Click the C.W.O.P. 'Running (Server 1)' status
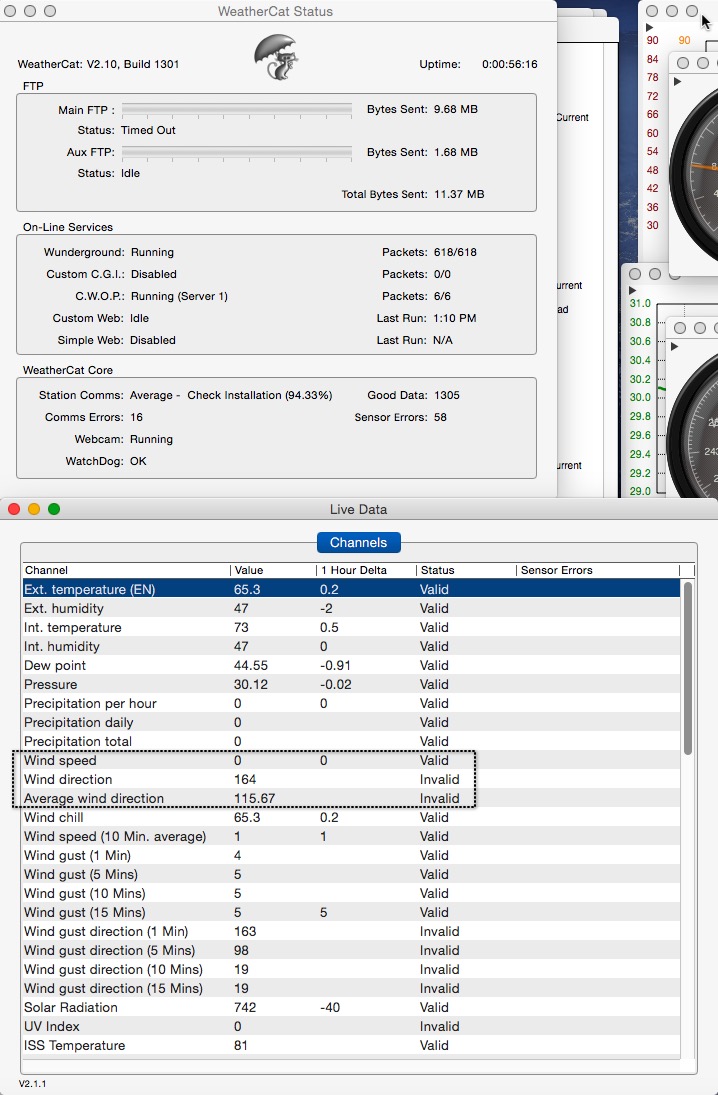The height and width of the screenshot is (1095, 718). point(180,296)
